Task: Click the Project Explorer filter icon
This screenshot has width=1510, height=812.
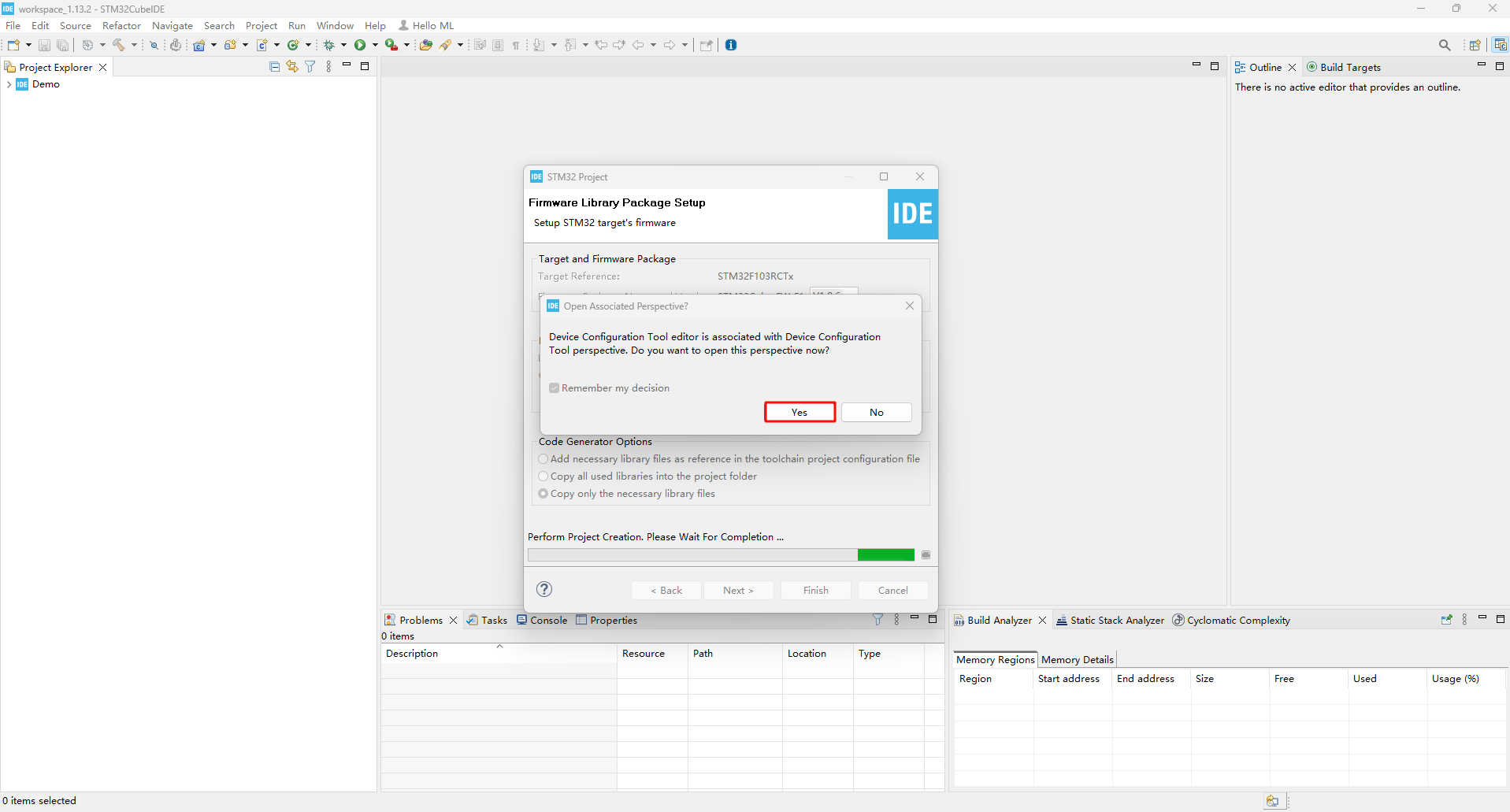Action: (x=310, y=67)
